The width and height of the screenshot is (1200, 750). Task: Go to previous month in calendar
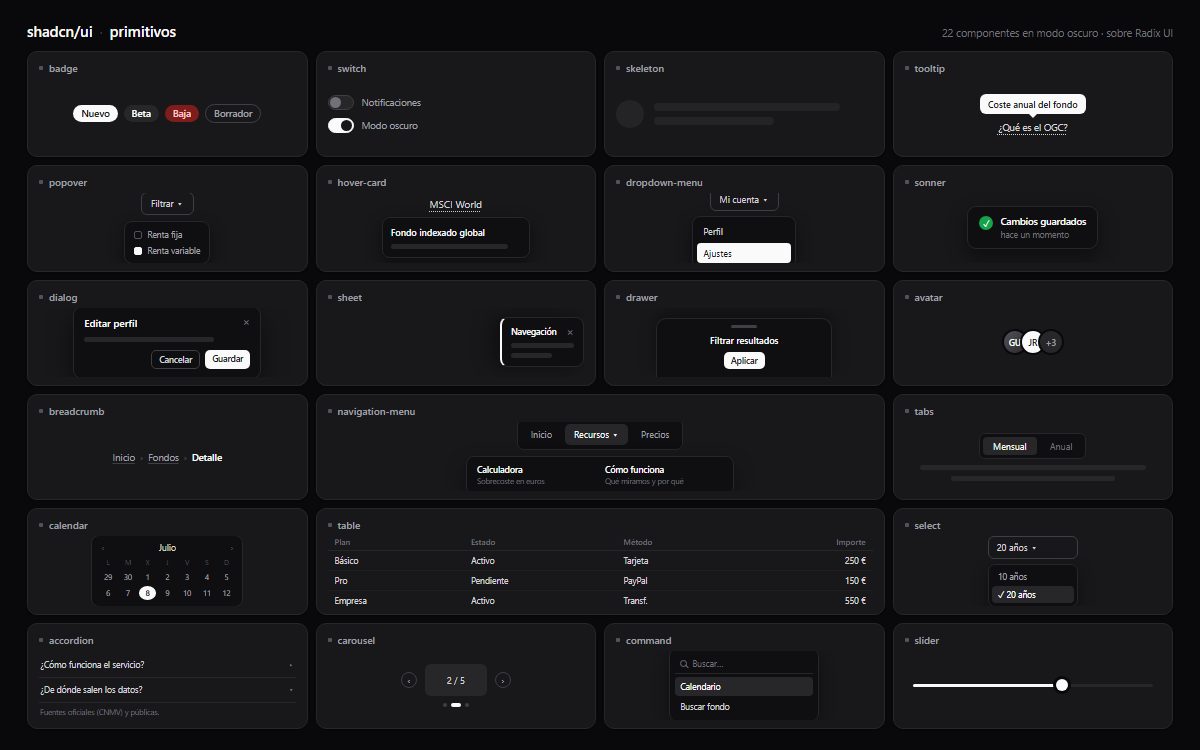coord(103,548)
